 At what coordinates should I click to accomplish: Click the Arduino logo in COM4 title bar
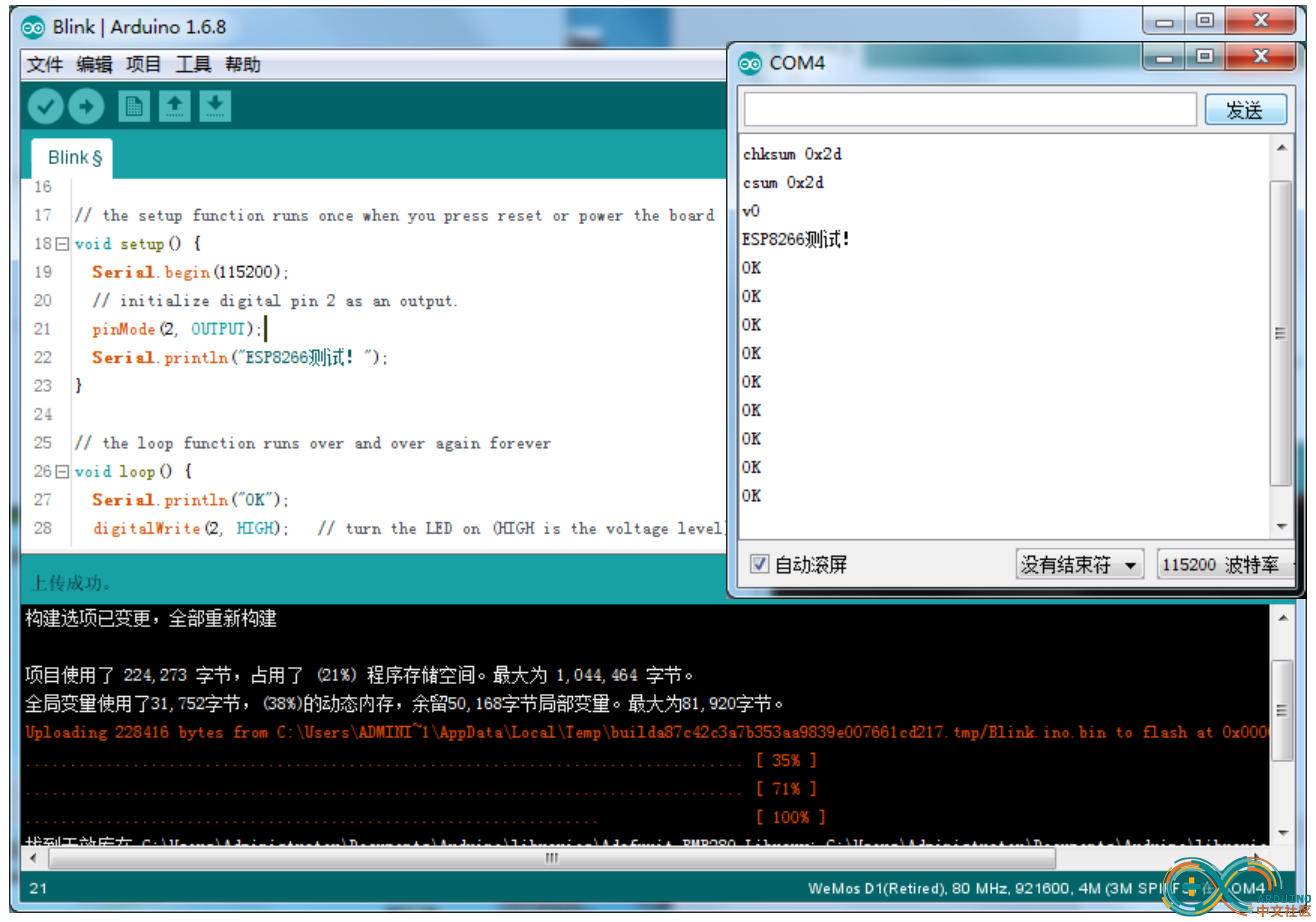pos(750,63)
